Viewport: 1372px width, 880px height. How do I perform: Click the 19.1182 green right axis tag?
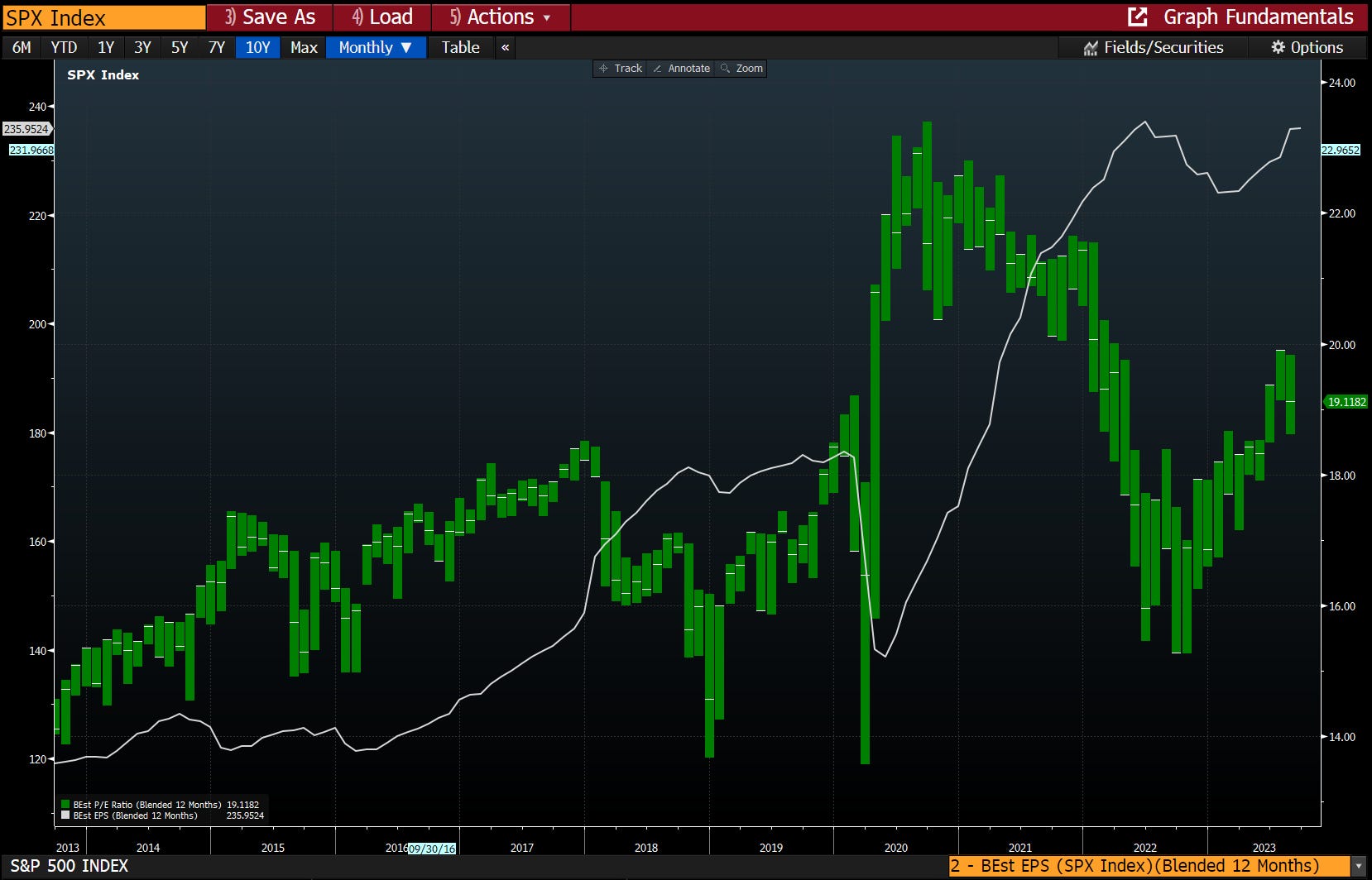pos(1346,402)
